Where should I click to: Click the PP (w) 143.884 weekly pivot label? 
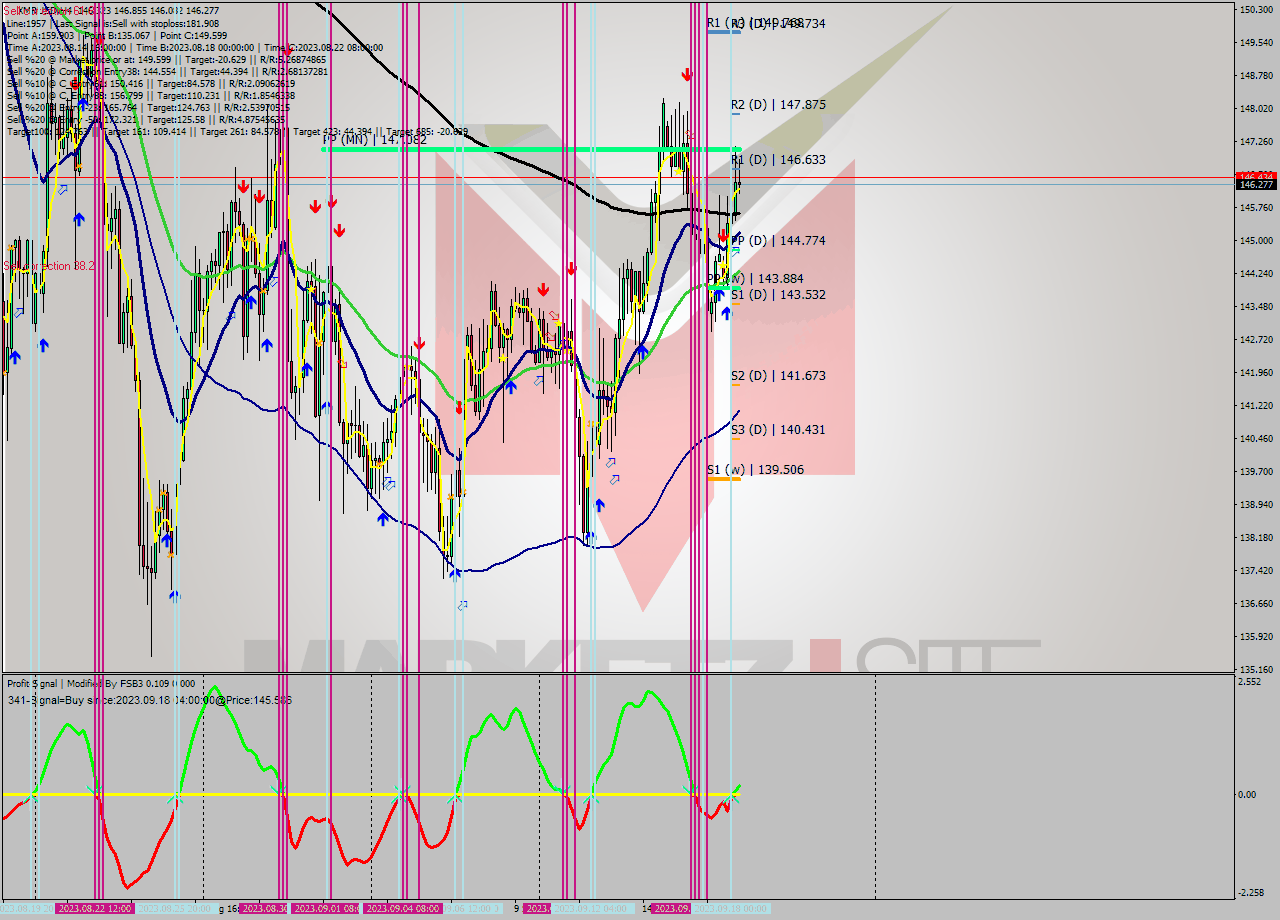[x=755, y=278]
